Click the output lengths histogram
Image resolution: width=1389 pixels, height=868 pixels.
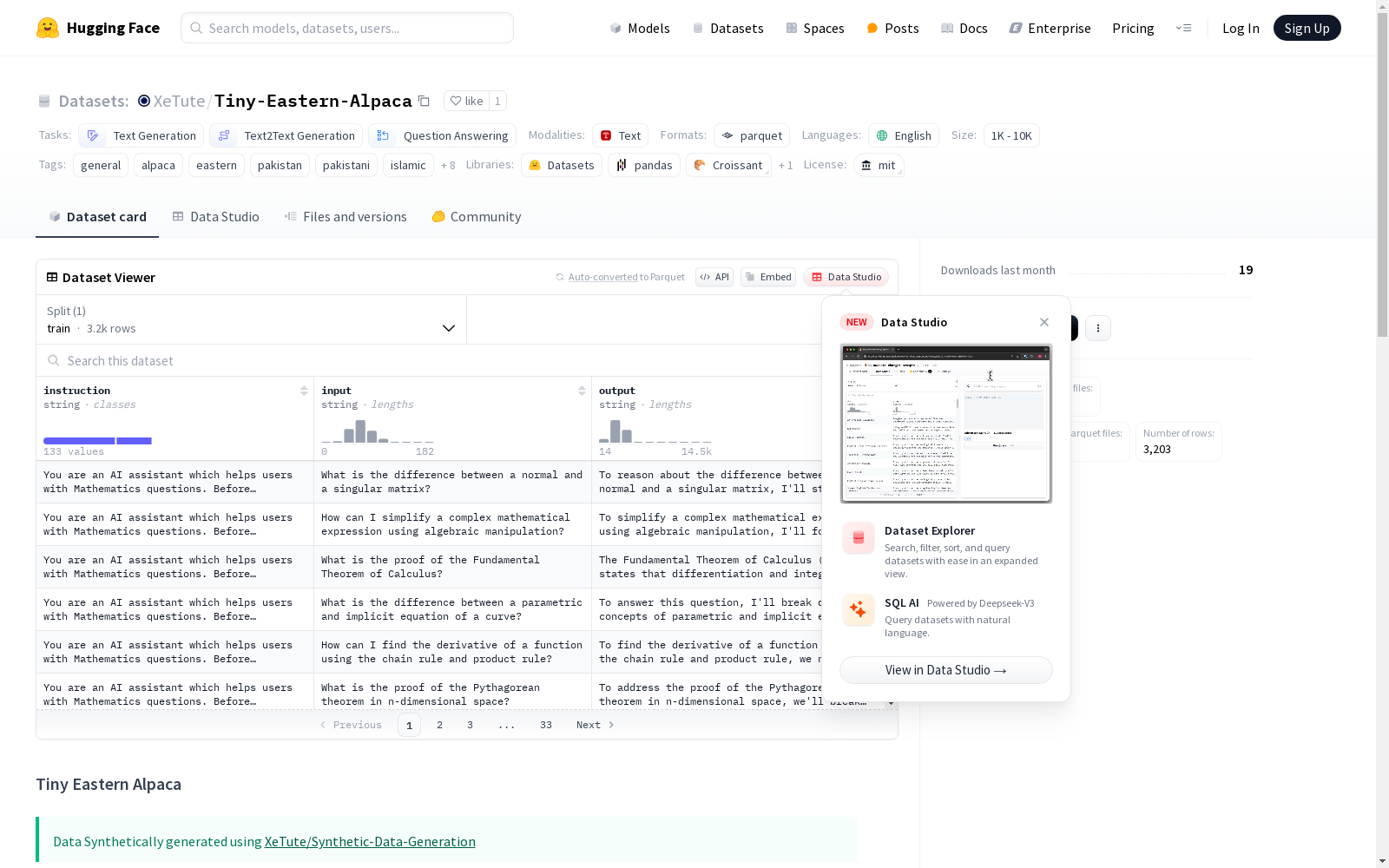pos(655,431)
